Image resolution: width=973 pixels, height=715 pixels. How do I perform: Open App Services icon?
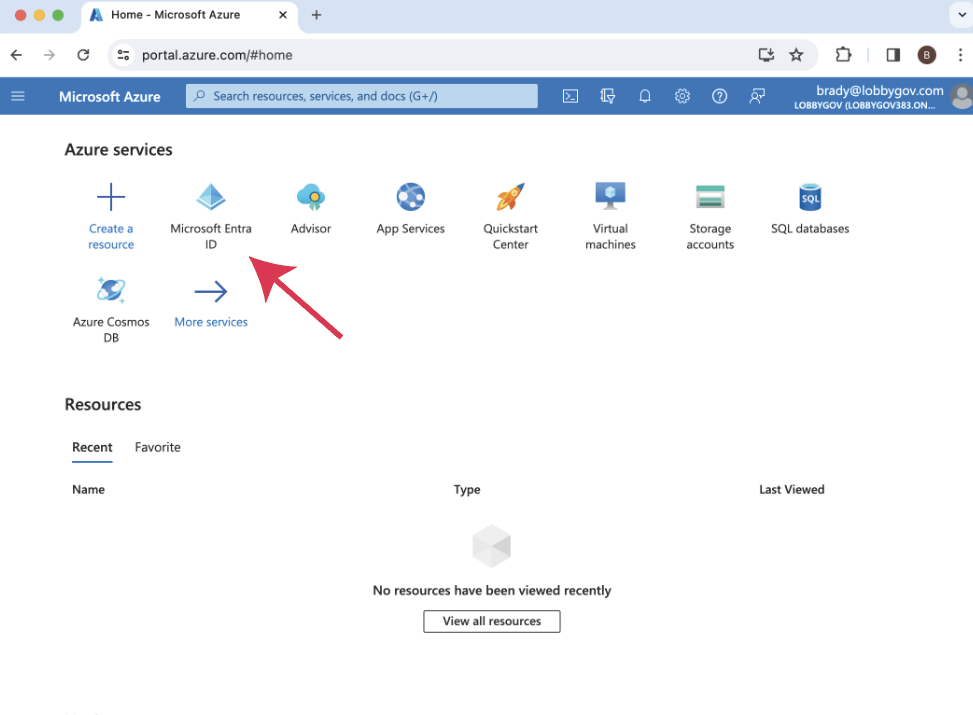411,197
